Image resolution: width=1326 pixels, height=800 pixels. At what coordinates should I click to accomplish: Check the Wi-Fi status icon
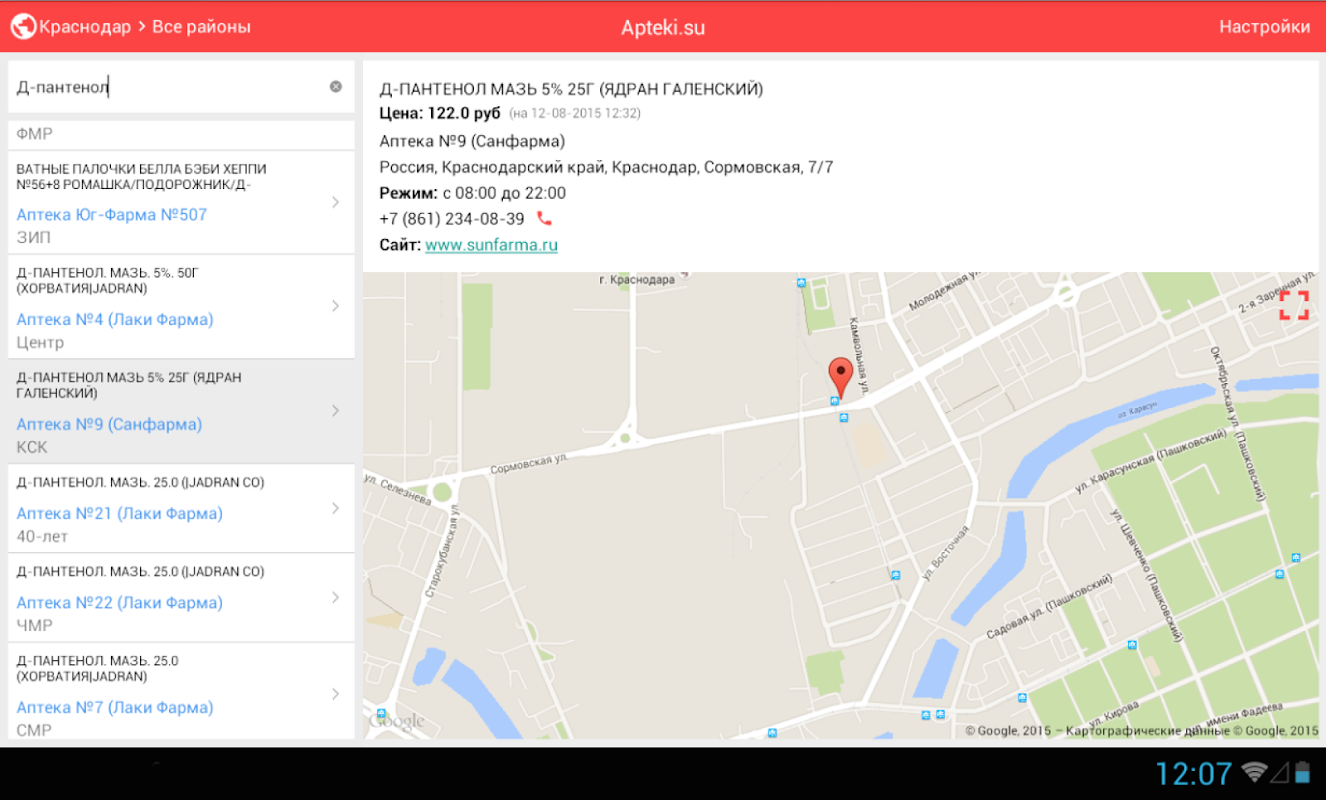point(1255,772)
